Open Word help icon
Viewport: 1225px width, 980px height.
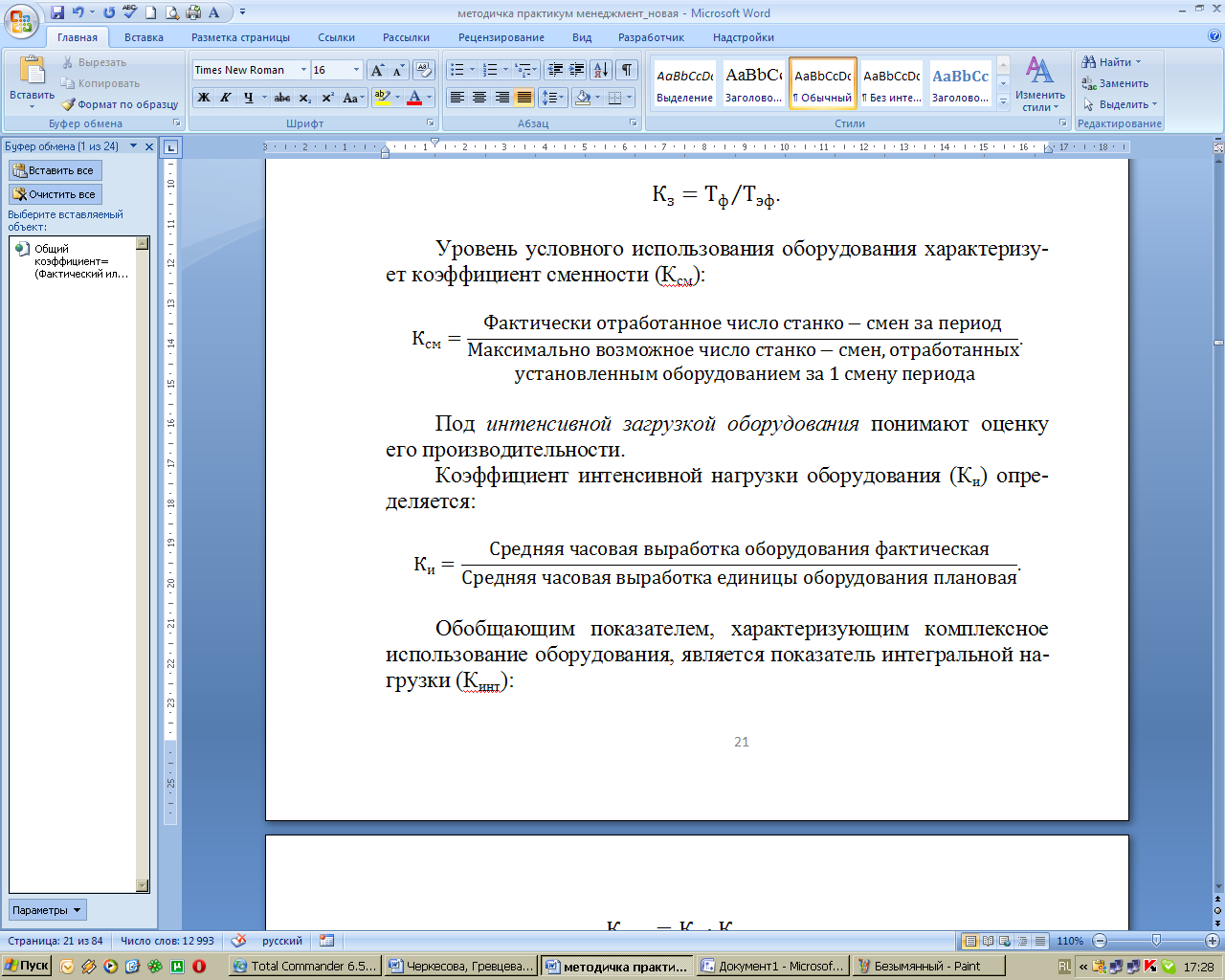tap(1214, 36)
